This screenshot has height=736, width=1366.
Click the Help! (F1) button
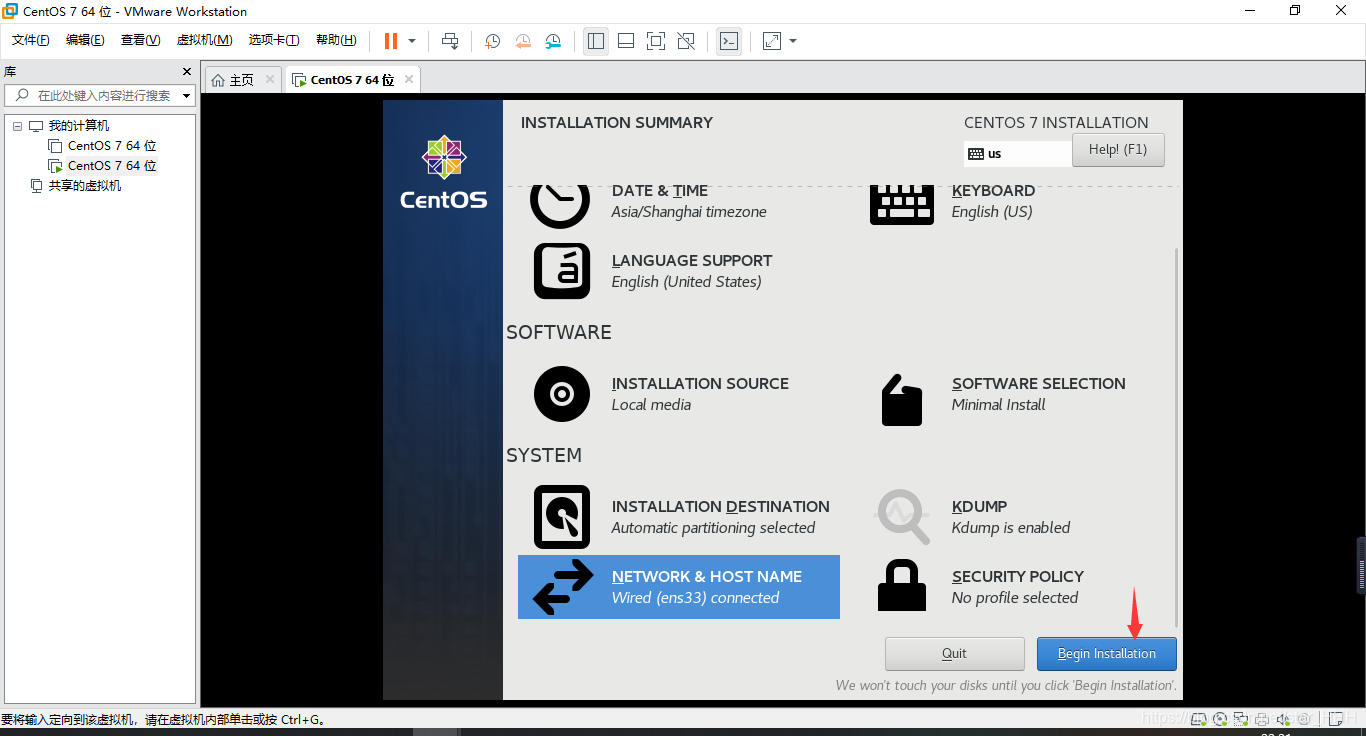pyautogui.click(x=1118, y=150)
